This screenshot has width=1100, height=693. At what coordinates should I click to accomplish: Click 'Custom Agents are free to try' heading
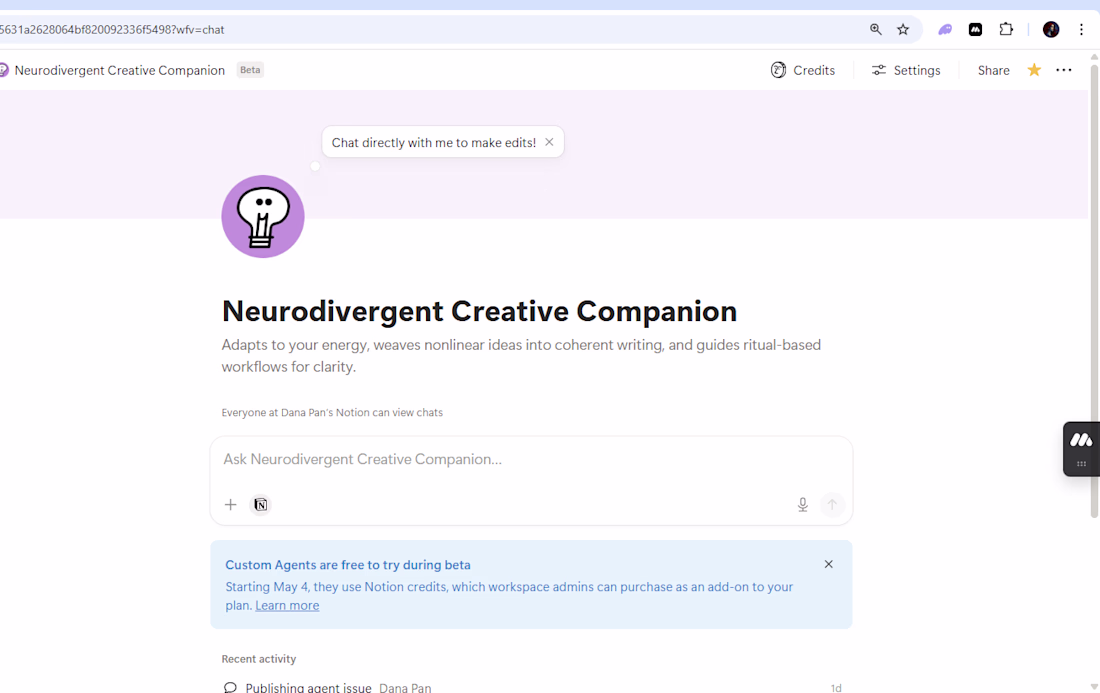(348, 565)
